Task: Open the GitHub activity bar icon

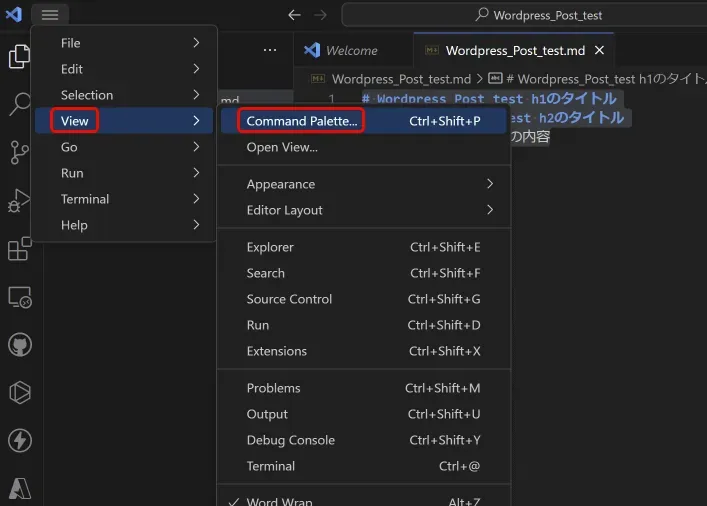Action: point(19,345)
